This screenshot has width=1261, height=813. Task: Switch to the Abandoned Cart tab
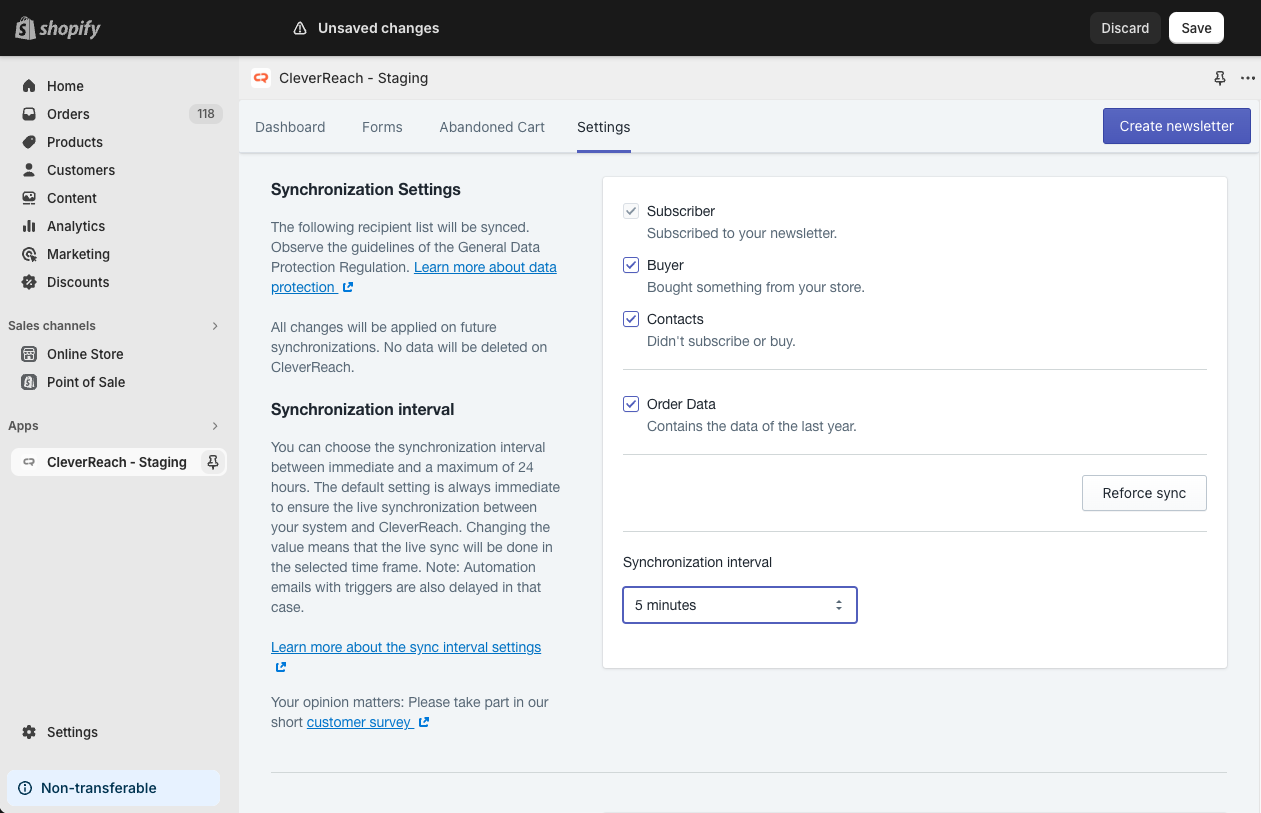coord(492,127)
